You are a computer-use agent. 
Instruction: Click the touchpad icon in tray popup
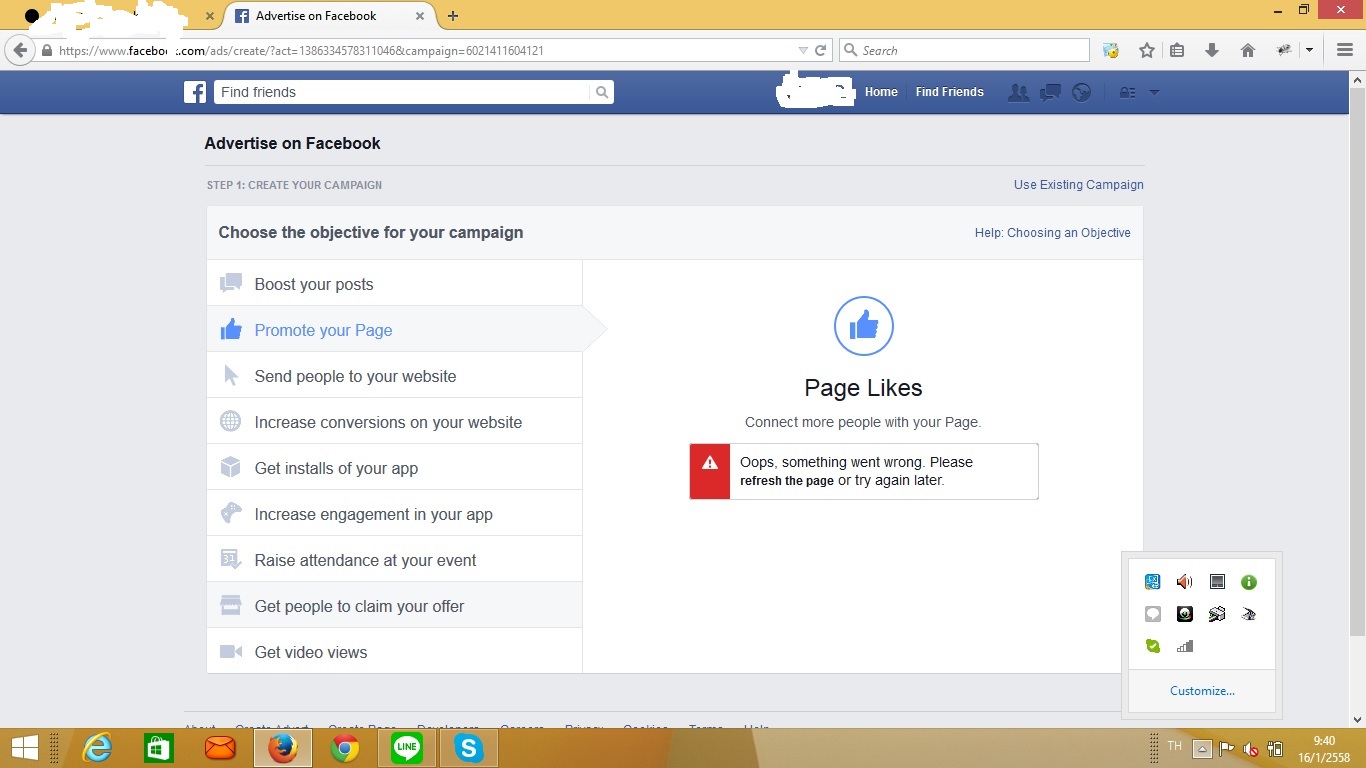[x=1216, y=582]
